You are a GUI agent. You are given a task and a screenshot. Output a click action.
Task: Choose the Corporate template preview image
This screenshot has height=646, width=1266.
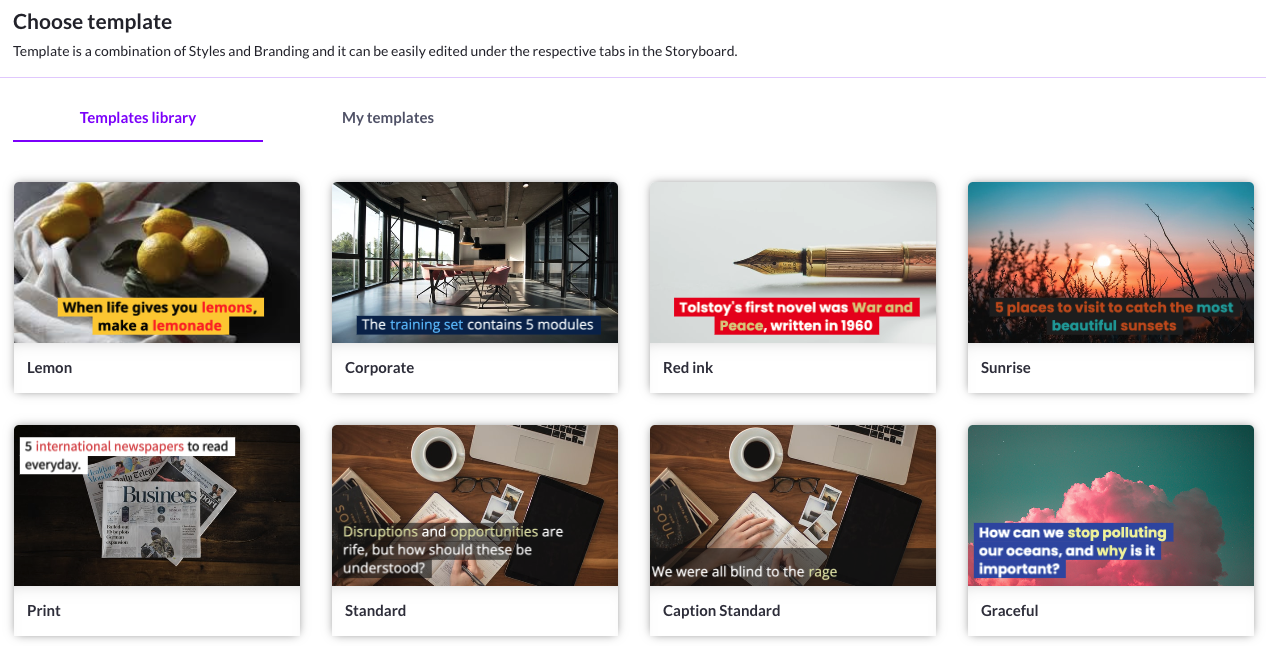(475, 262)
